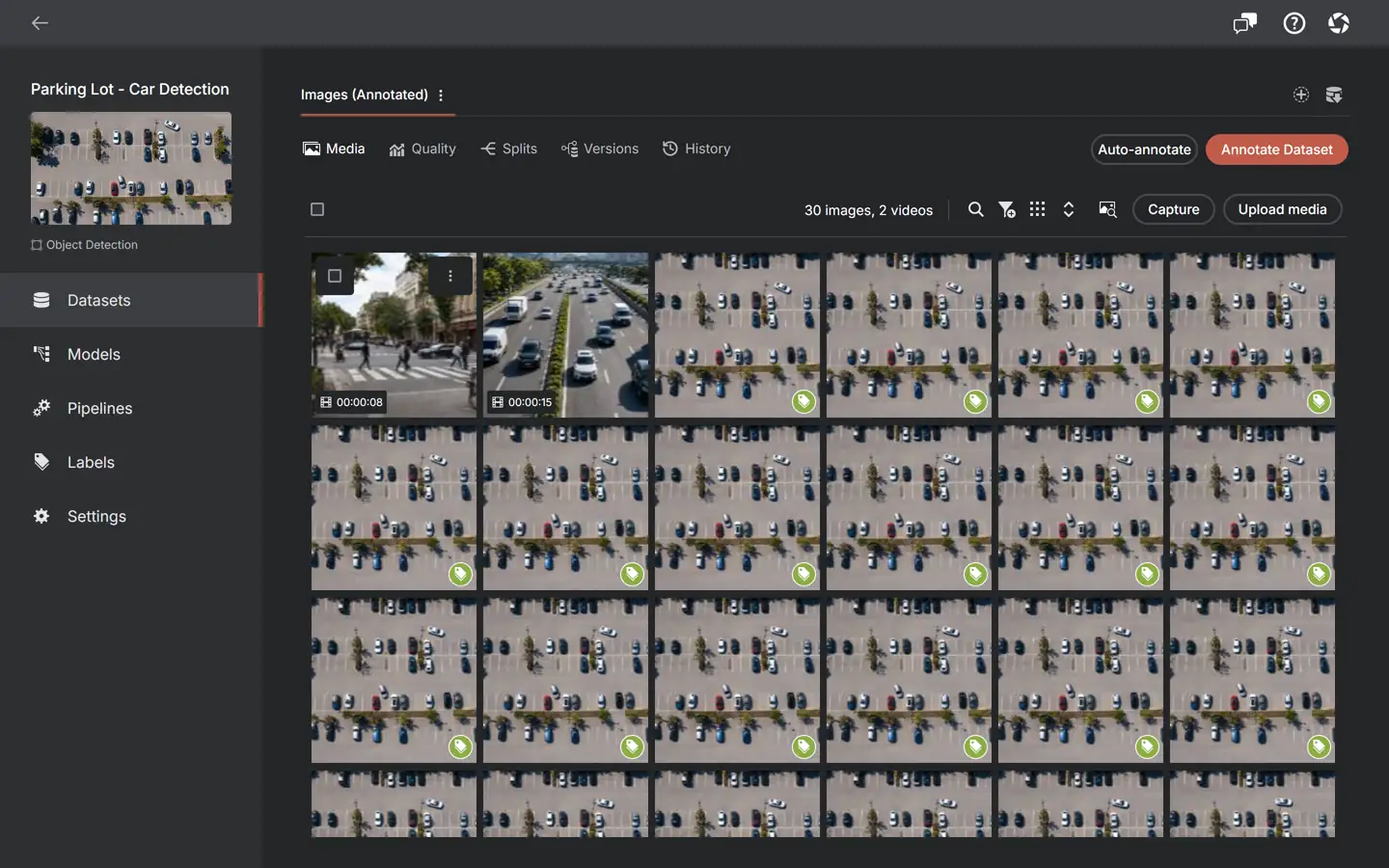The image size is (1389, 868).
Task: Open the image similarity search icon
Action: [x=1107, y=209]
